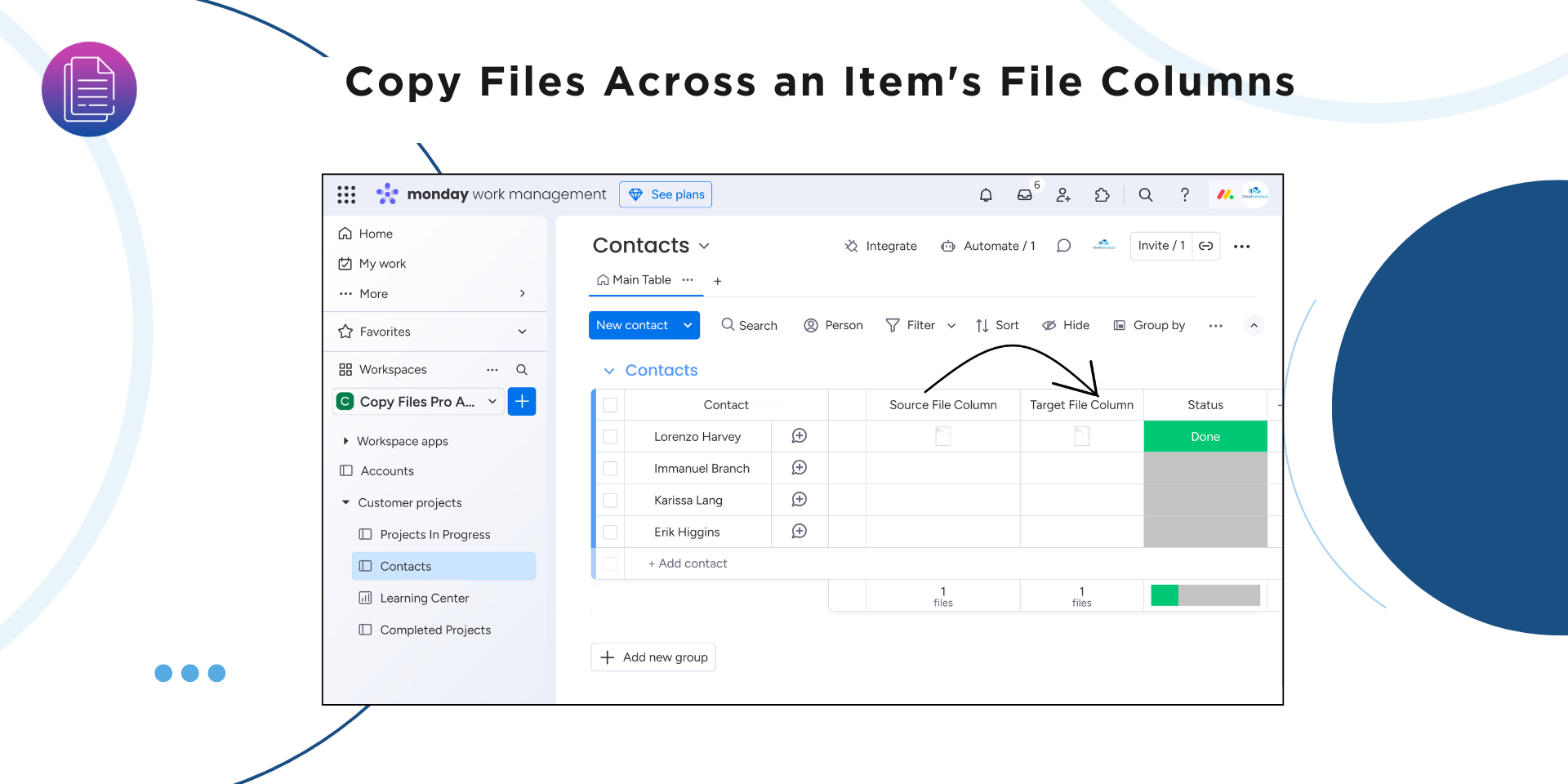Expand the More menu in sidebar
The image size is (1568, 784).
[522, 293]
